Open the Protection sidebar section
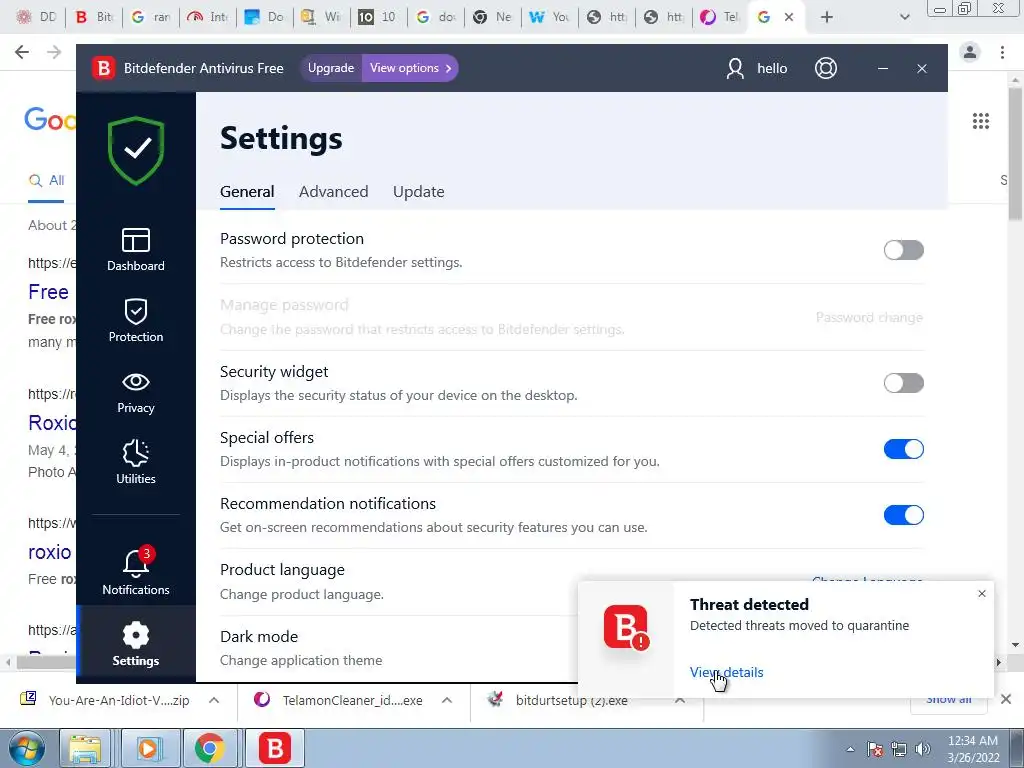This screenshot has height=768, width=1024. coord(136,320)
